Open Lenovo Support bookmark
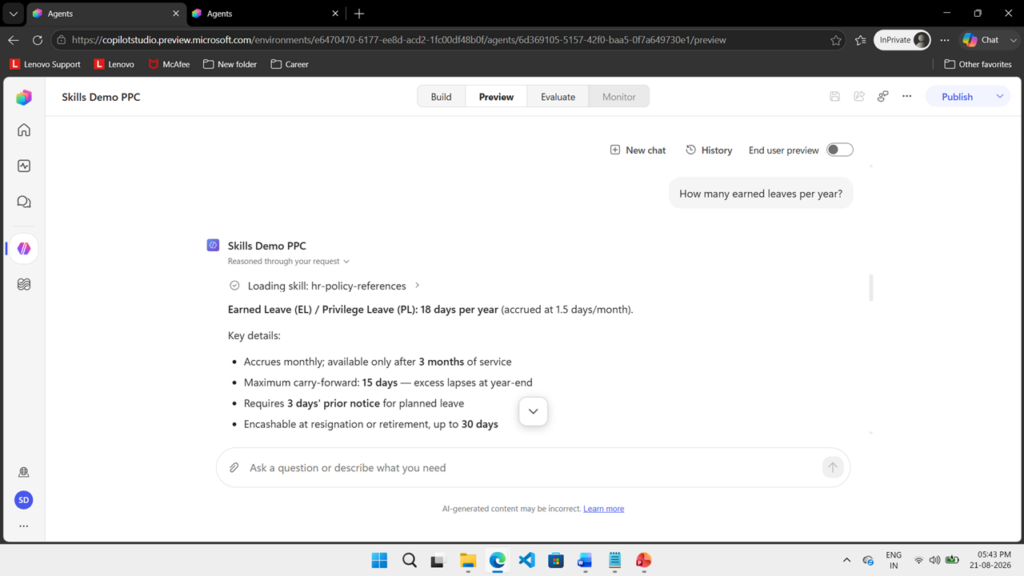Viewport: 1024px width, 576px height. coord(45,64)
